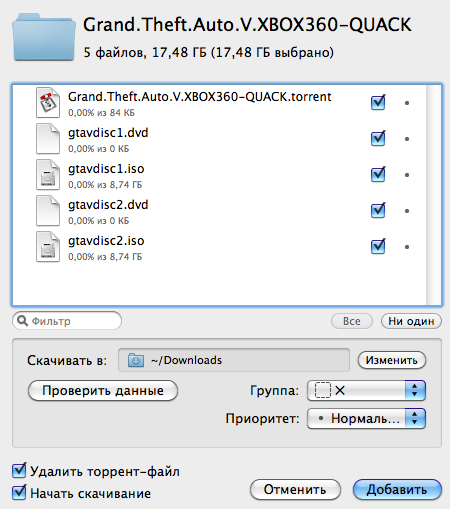
Task: Focus the Фильтр search field
Action: pos(67,321)
